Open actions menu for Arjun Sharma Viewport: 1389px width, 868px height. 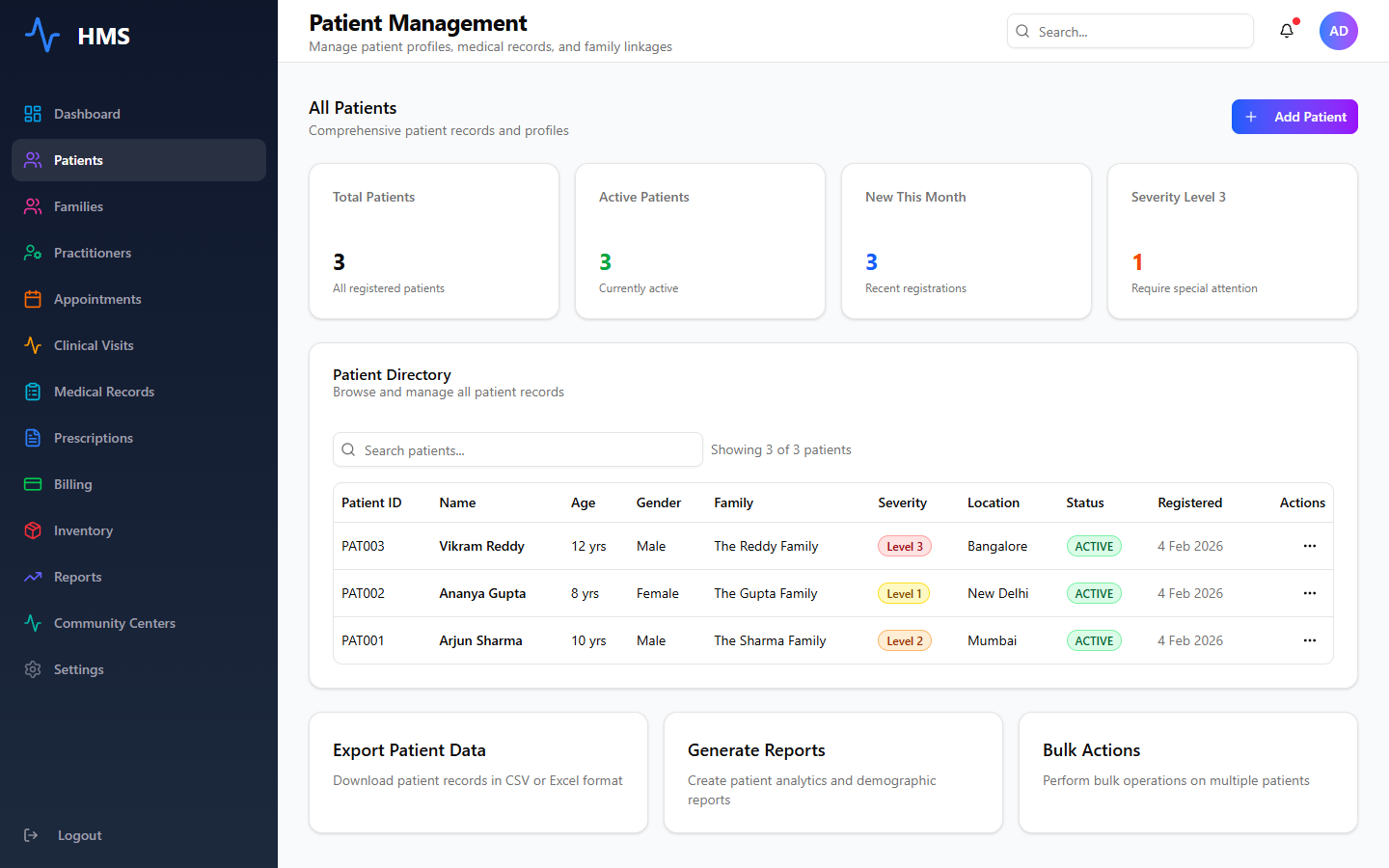tap(1310, 640)
